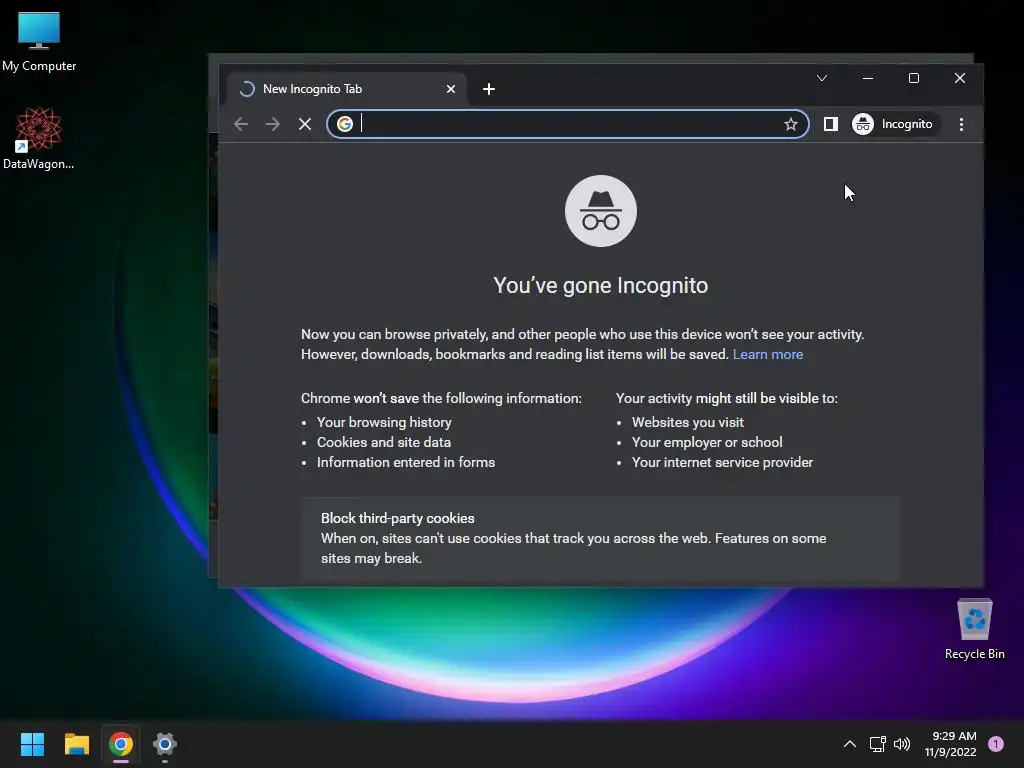Bookmark this tab with the star icon
This screenshot has width=1024, height=768.
tap(790, 124)
